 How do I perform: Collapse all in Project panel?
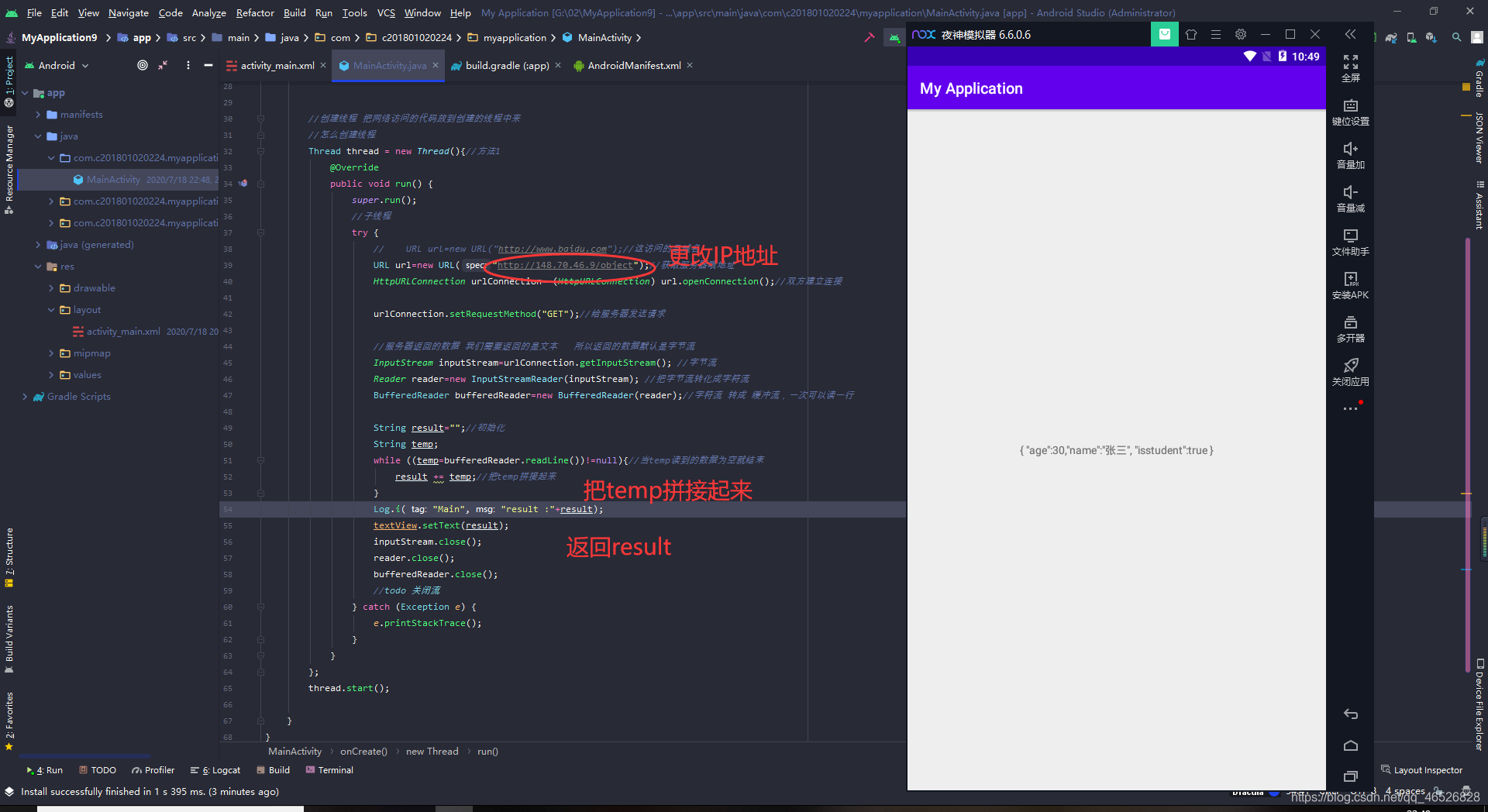coord(163,65)
